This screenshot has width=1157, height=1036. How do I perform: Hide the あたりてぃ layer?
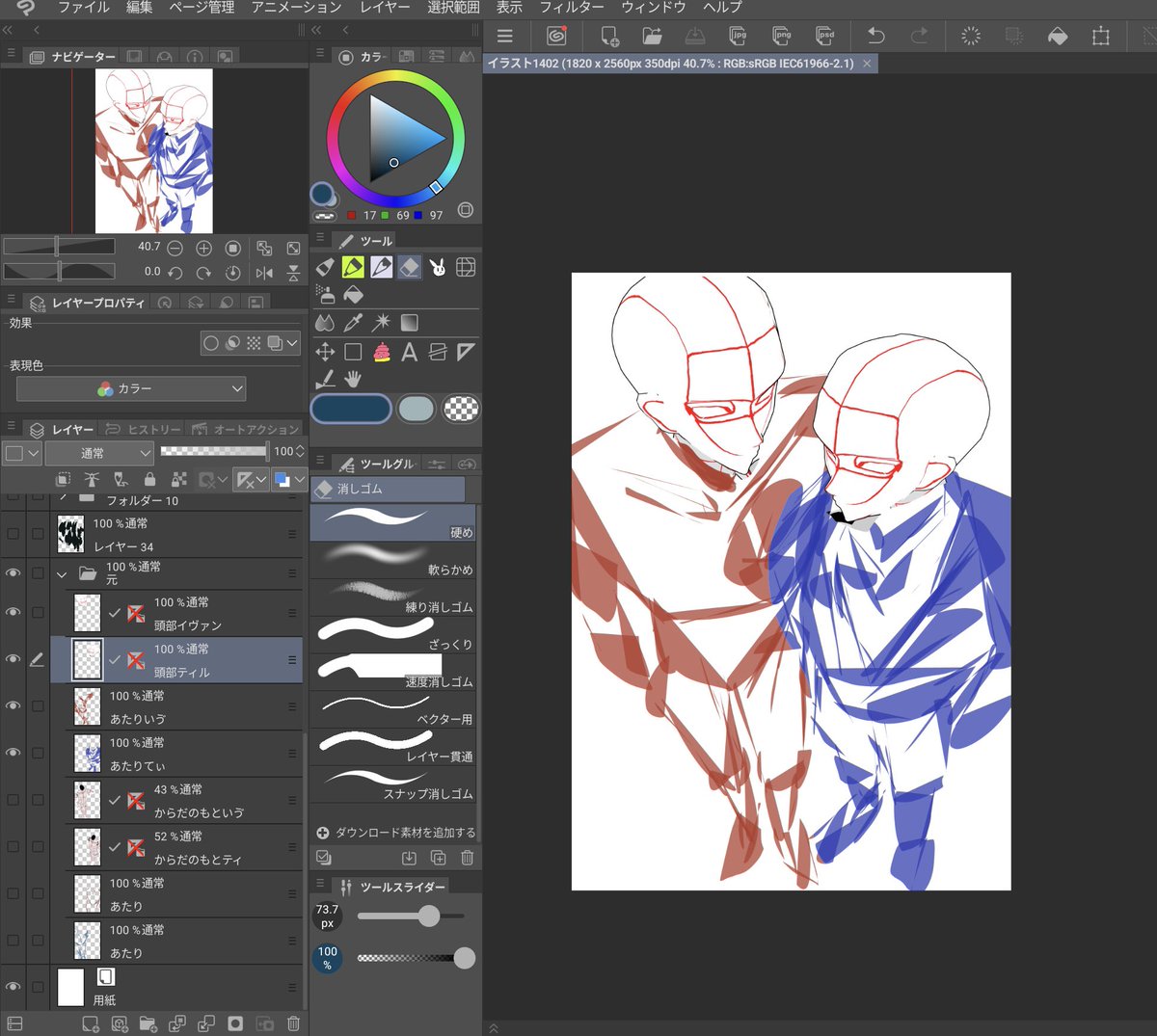(x=13, y=753)
